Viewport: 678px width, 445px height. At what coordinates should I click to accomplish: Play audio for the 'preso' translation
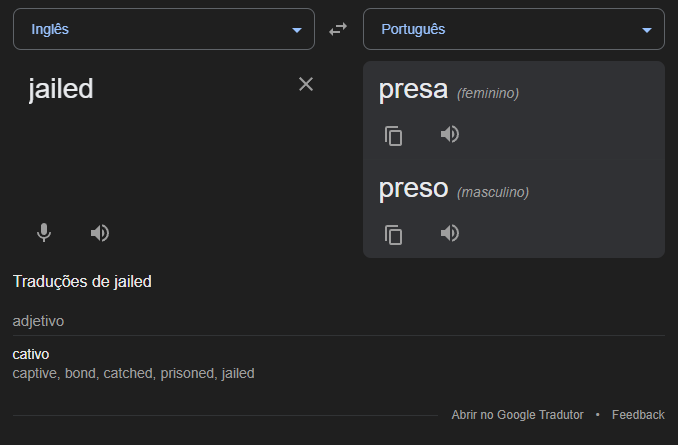[x=450, y=233]
